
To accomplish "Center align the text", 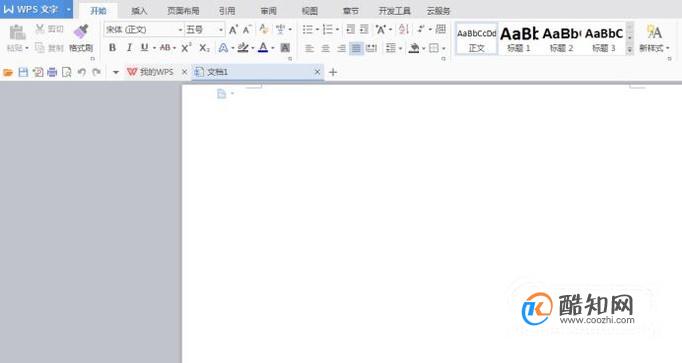I will (x=325, y=48).
